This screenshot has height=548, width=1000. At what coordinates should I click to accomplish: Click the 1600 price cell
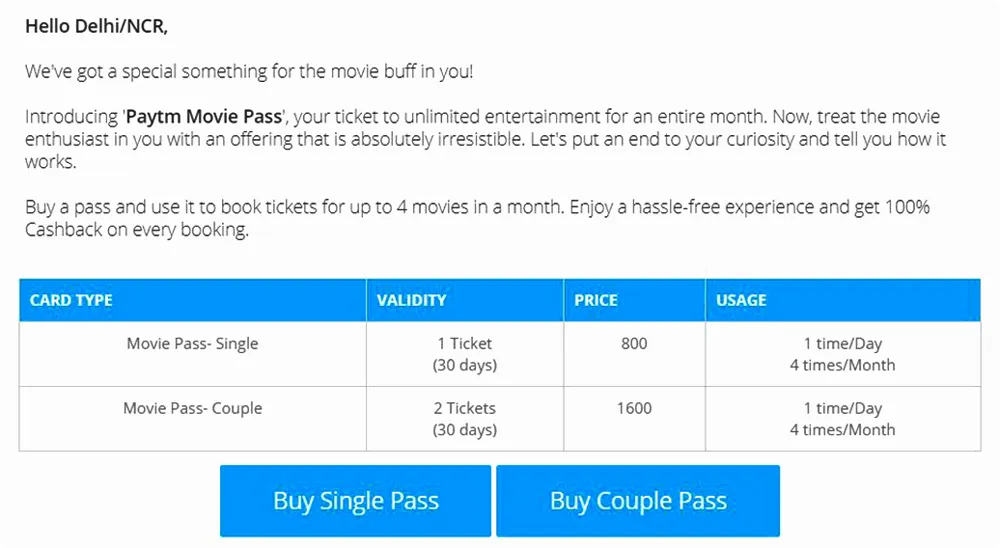(635, 418)
